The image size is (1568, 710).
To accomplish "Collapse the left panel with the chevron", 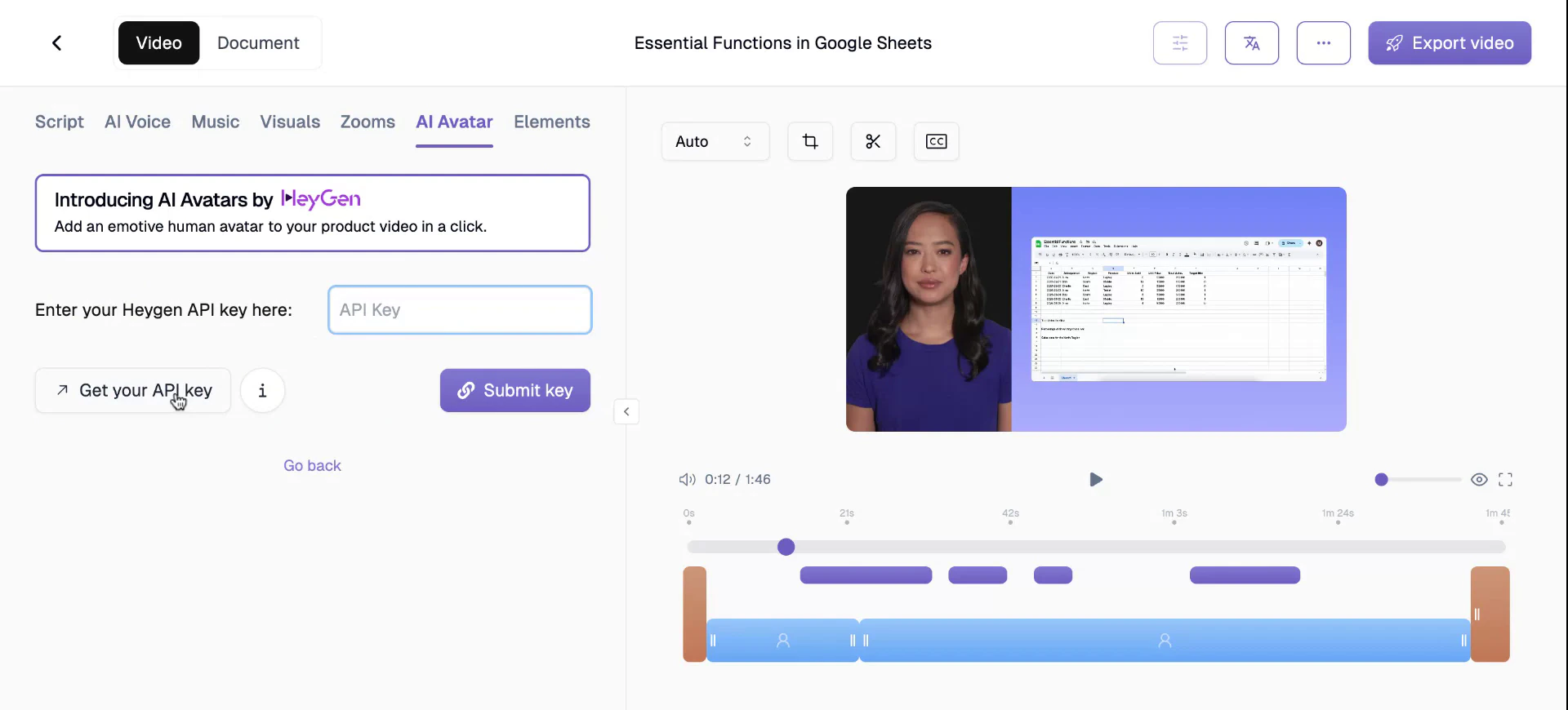I will pos(626,411).
